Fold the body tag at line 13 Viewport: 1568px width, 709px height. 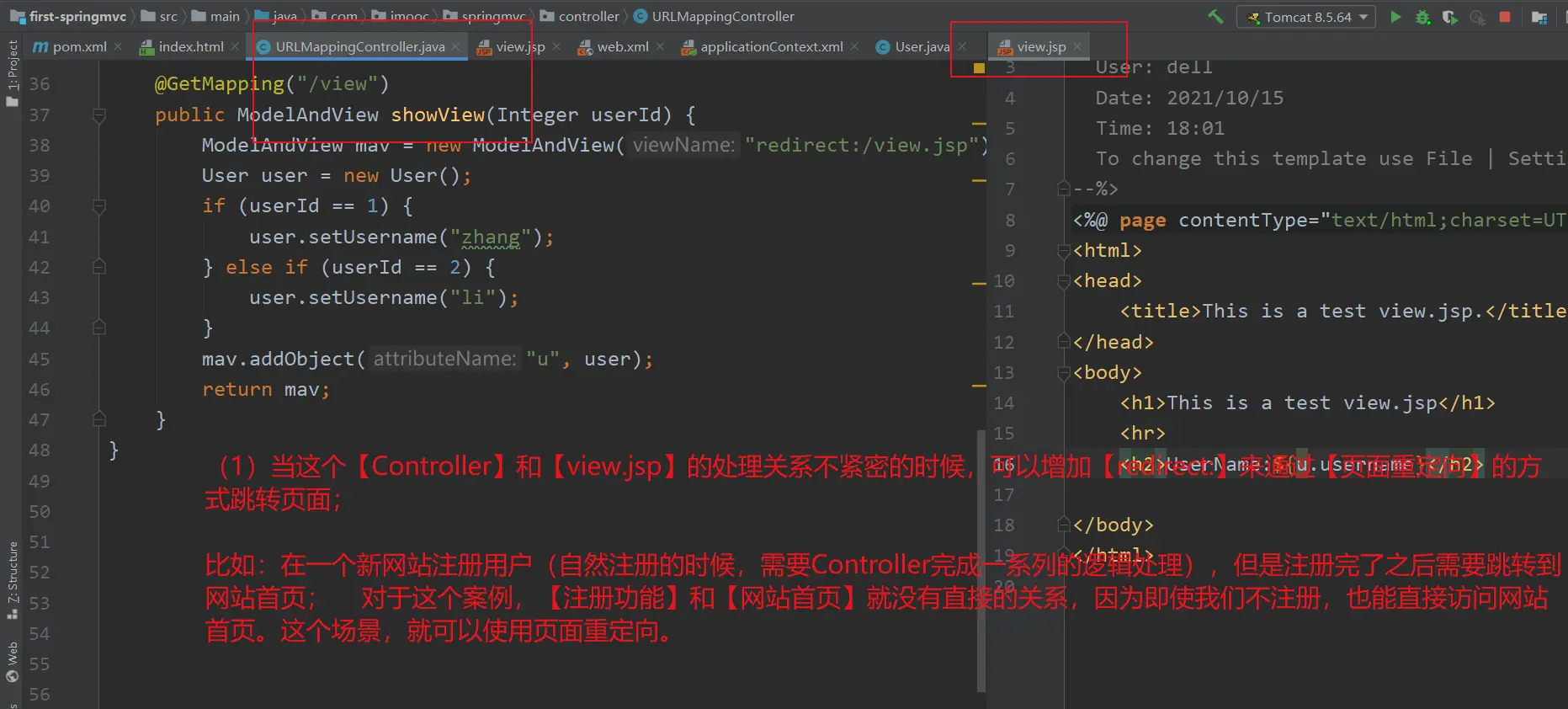[1064, 373]
